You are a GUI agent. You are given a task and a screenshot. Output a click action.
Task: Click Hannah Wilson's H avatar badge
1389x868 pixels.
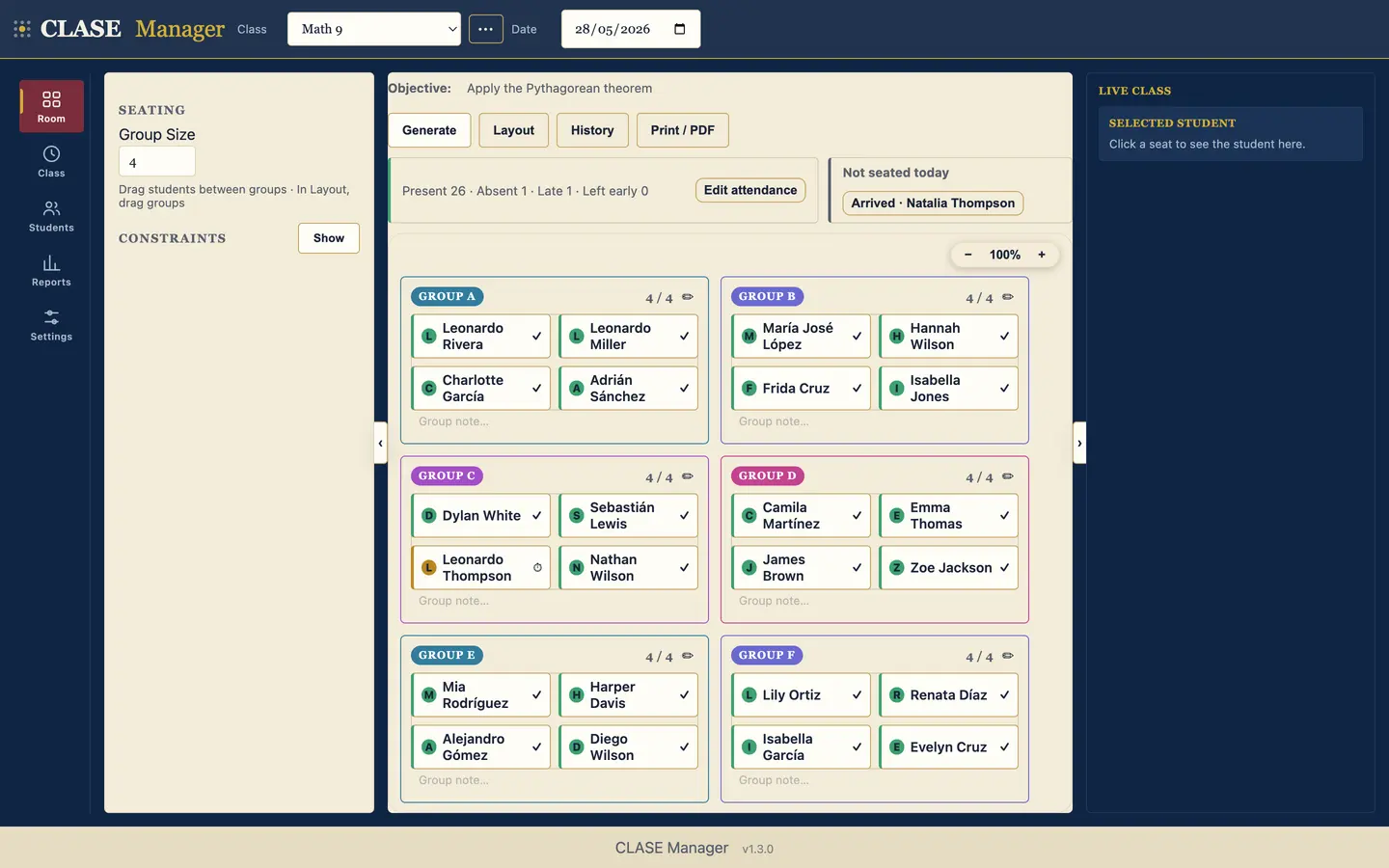tap(896, 337)
